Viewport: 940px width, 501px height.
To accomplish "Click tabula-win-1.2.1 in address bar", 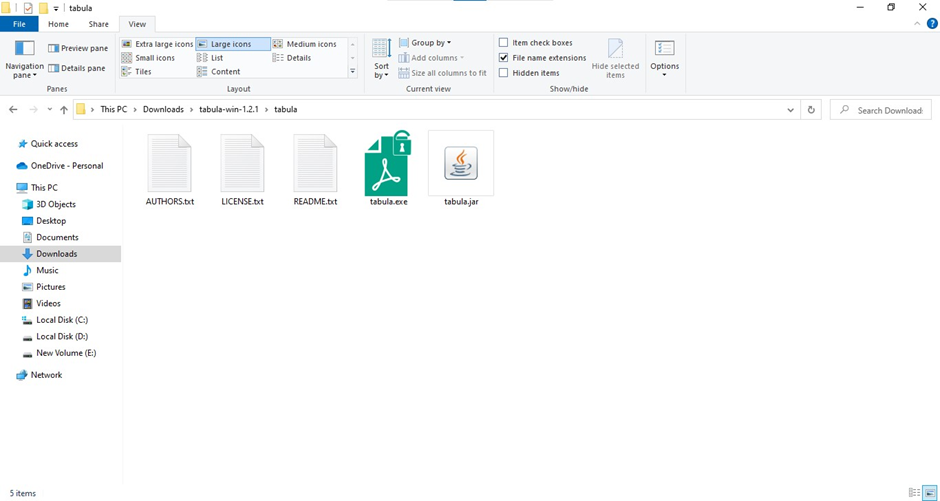I will point(229,110).
